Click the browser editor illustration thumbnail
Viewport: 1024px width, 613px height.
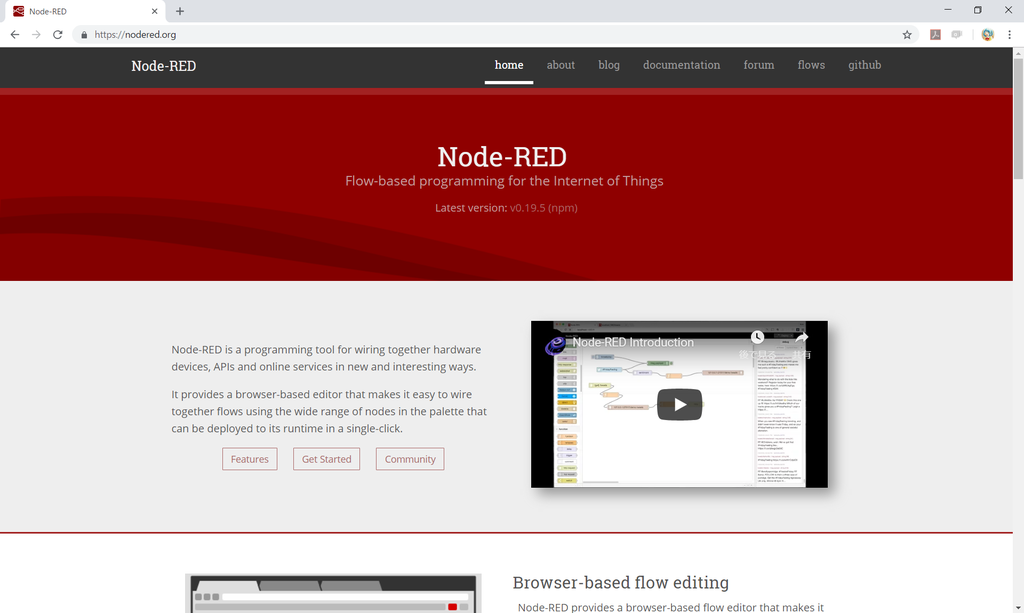point(334,593)
